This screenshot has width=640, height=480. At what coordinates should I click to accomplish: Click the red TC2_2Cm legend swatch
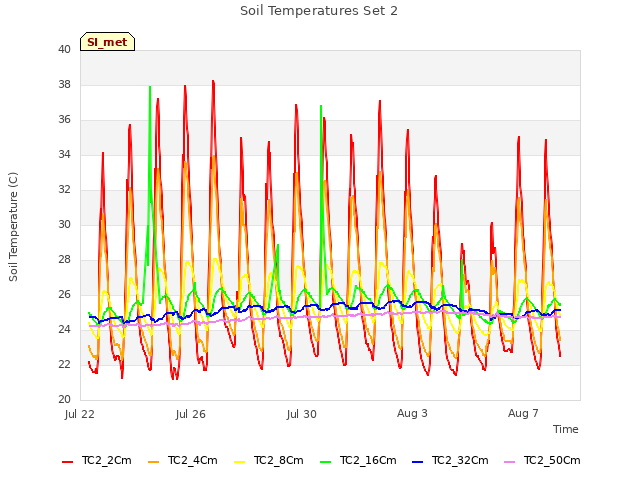67,462
